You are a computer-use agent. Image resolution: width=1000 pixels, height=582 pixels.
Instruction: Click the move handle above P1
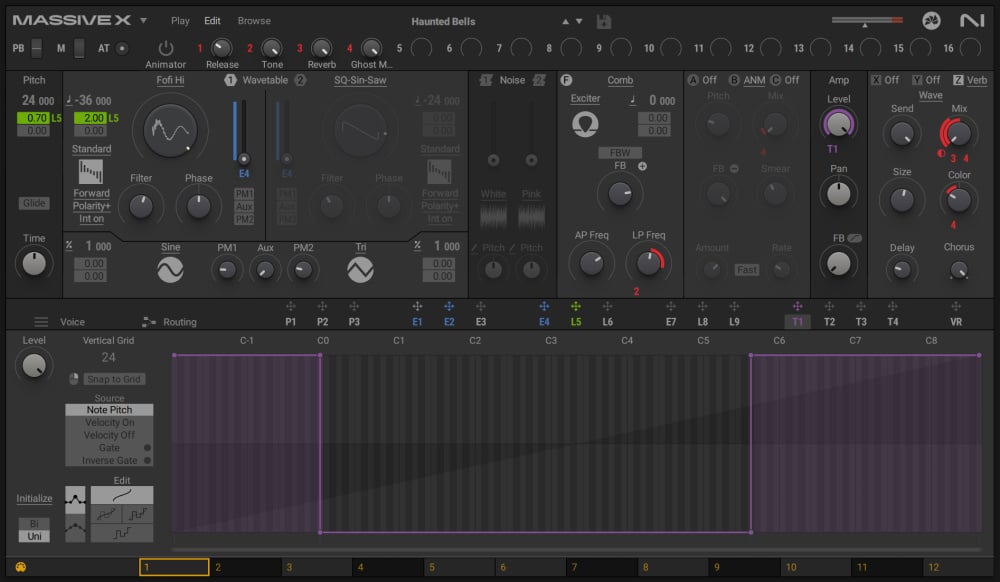coord(290,307)
